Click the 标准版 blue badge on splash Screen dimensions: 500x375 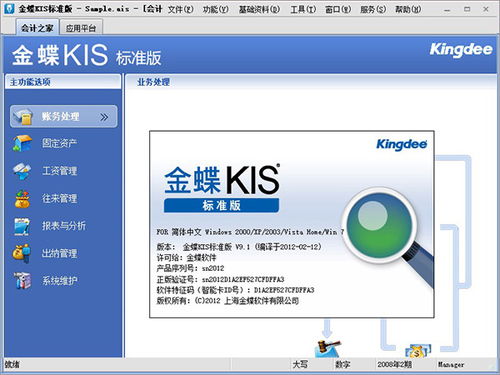[221, 205]
